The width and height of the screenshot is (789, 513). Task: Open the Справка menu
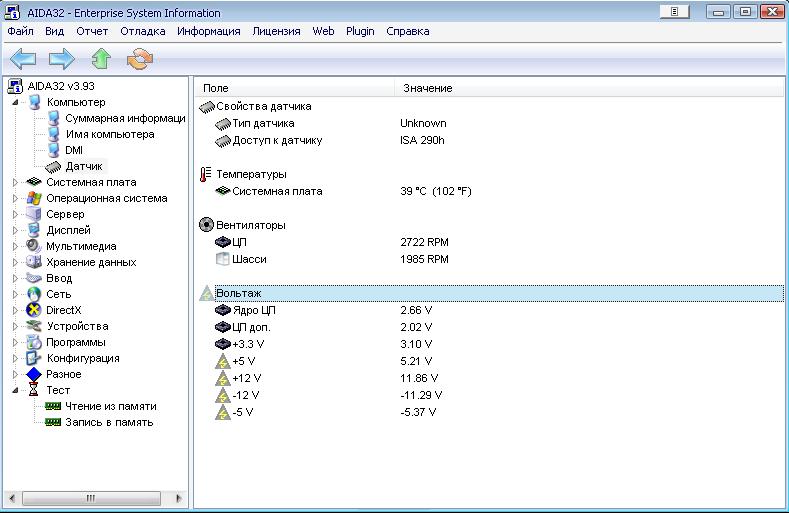407,31
